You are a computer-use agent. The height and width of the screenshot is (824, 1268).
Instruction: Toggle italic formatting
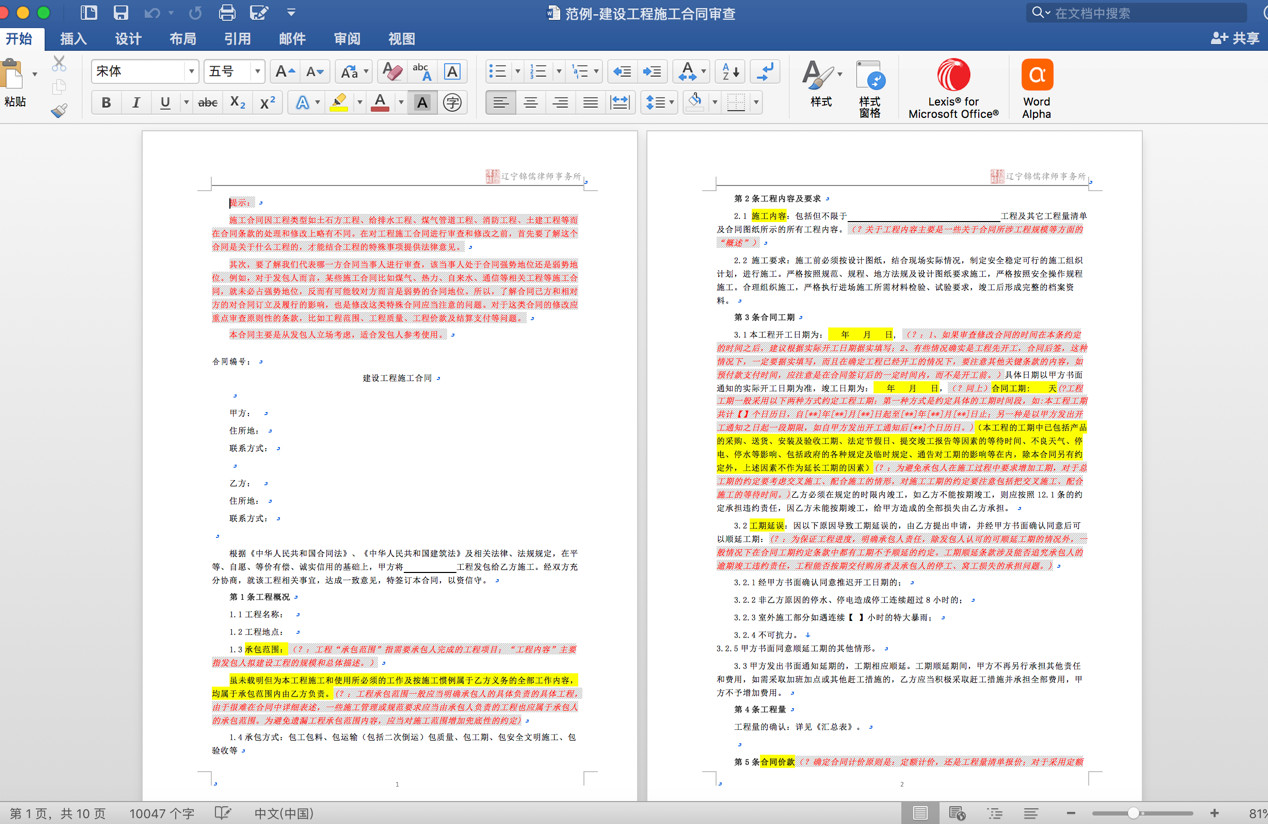136,103
